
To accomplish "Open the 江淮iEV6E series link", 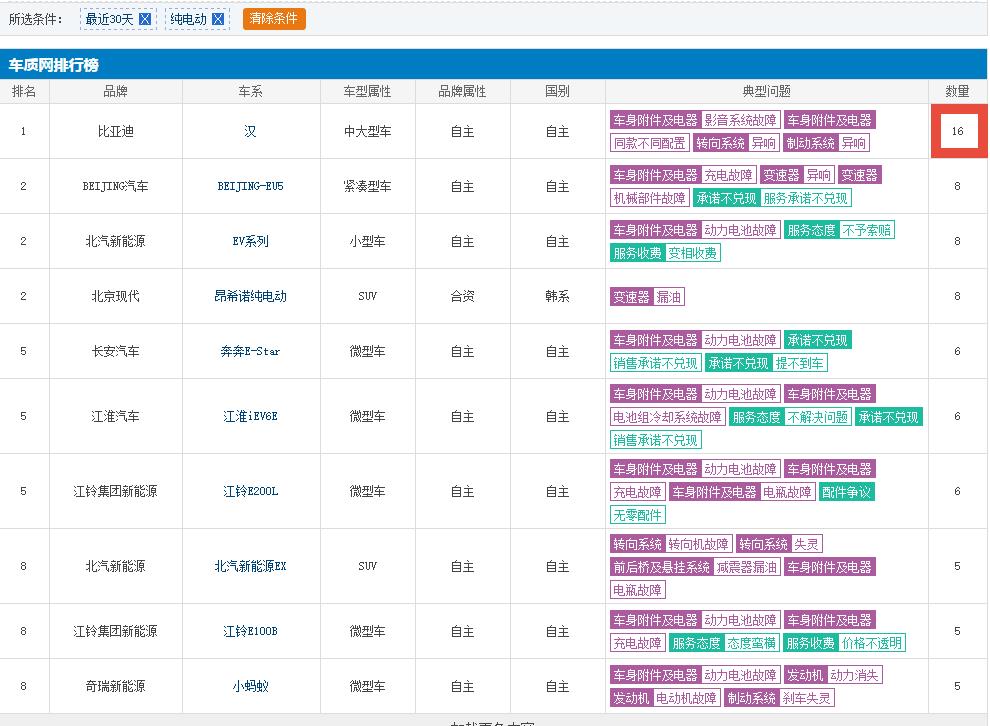I will 251,416.
